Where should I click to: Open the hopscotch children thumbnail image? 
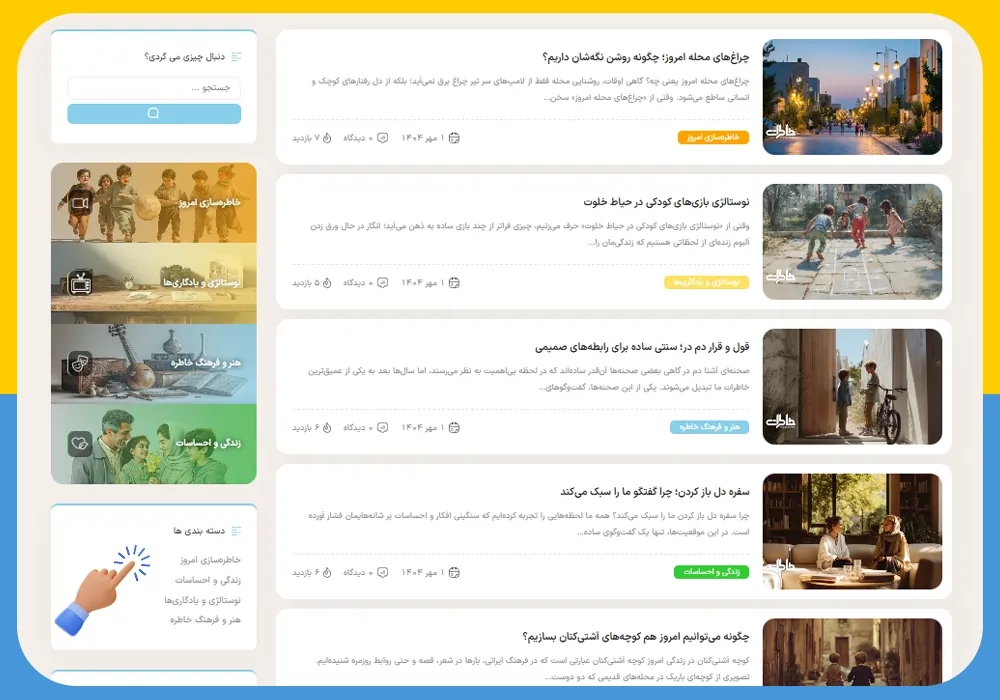click(852, 242)
